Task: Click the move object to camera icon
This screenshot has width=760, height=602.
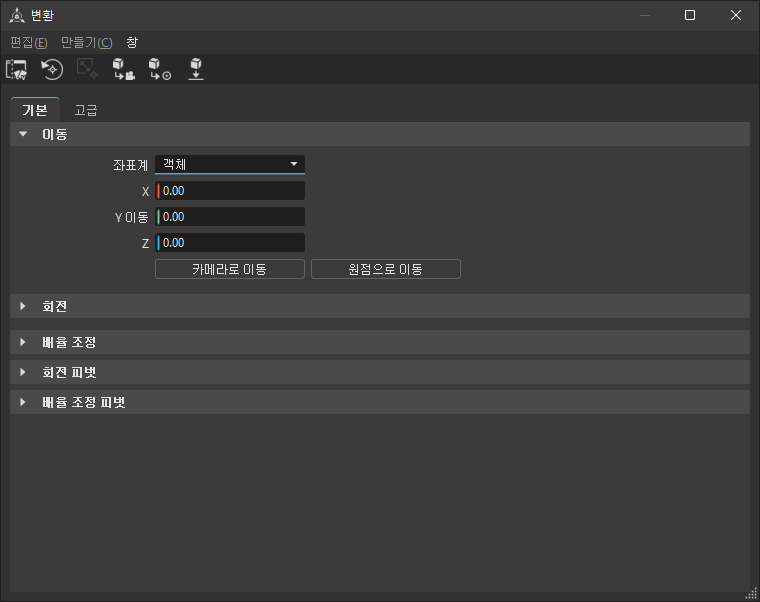Action: click(x=124, y=69)
